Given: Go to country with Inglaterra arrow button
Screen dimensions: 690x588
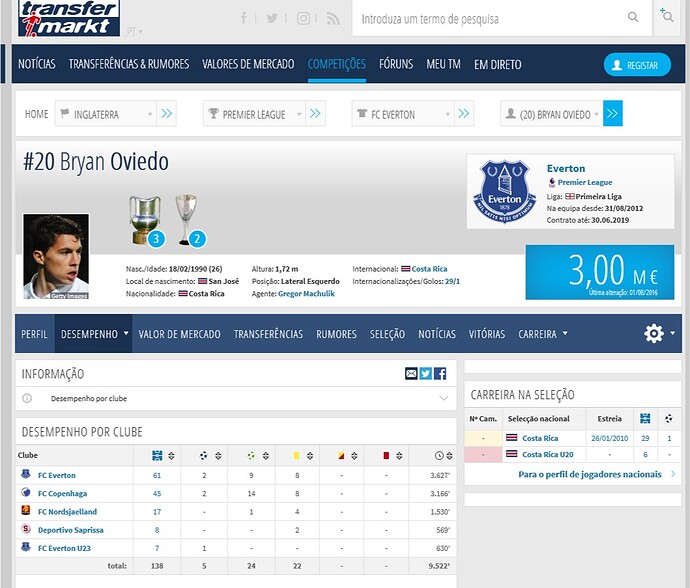Looking at the screenshot, I should 166,114.
